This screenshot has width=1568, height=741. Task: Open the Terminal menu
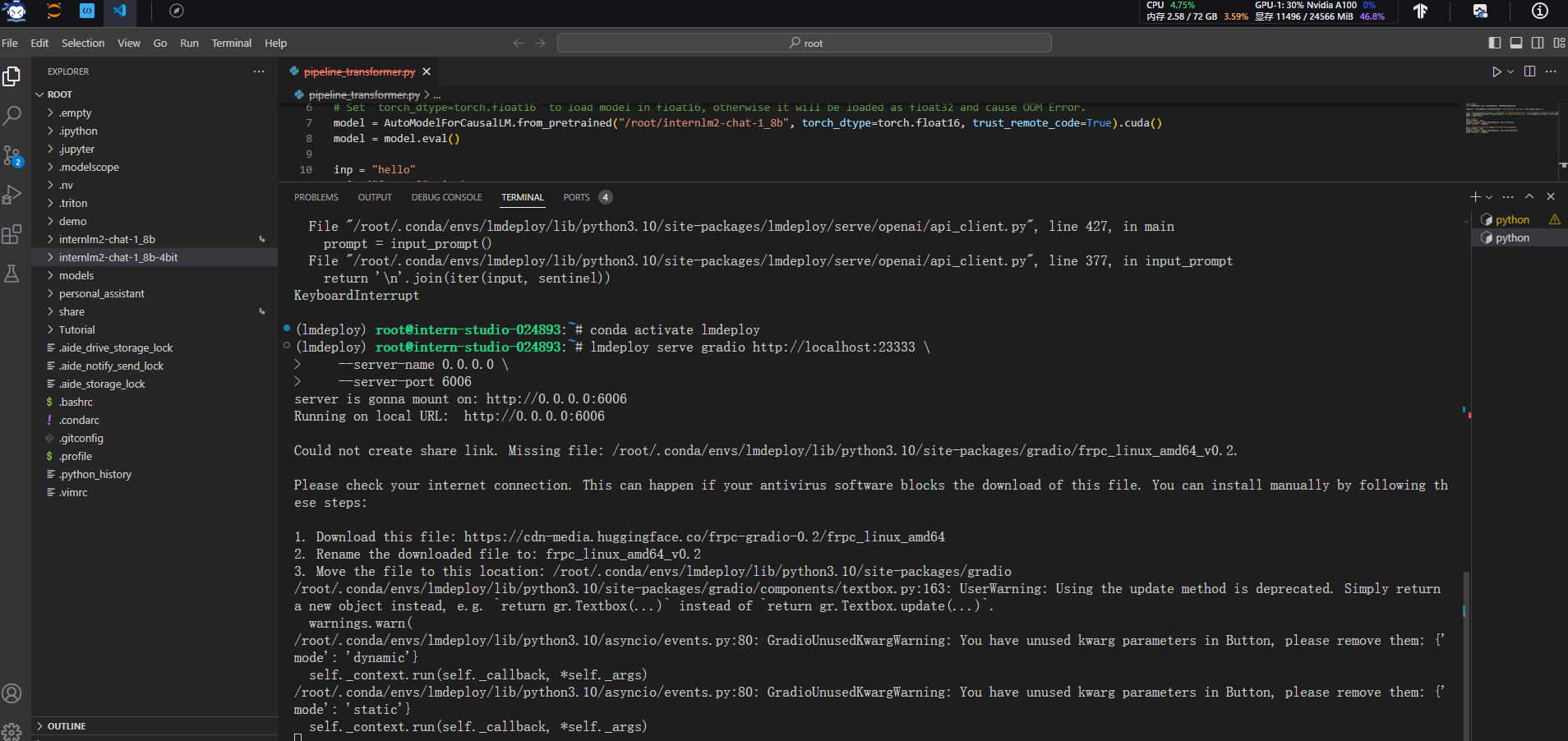[x=232, y=43]
